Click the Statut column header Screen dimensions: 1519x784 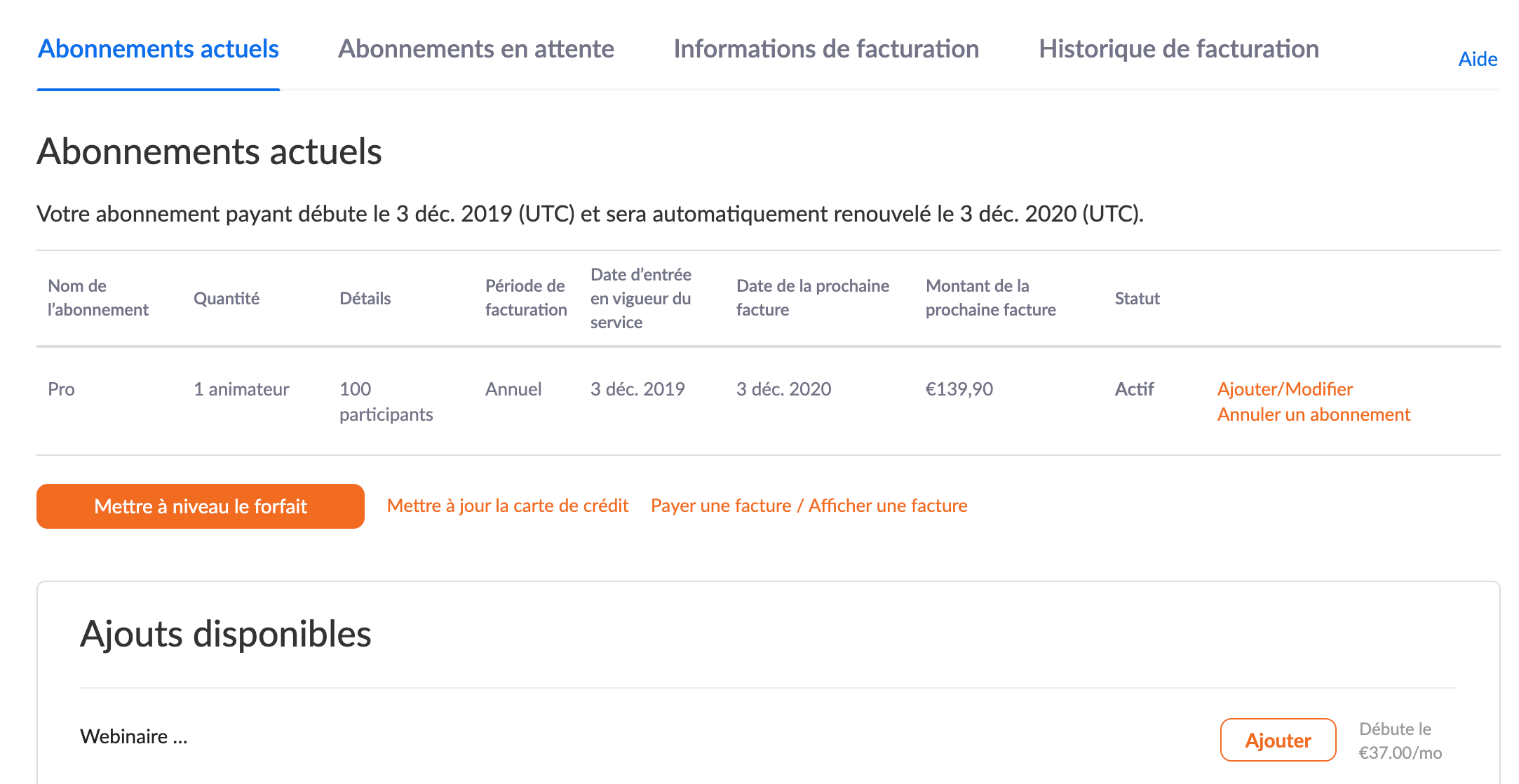(x=1137, y=299)
